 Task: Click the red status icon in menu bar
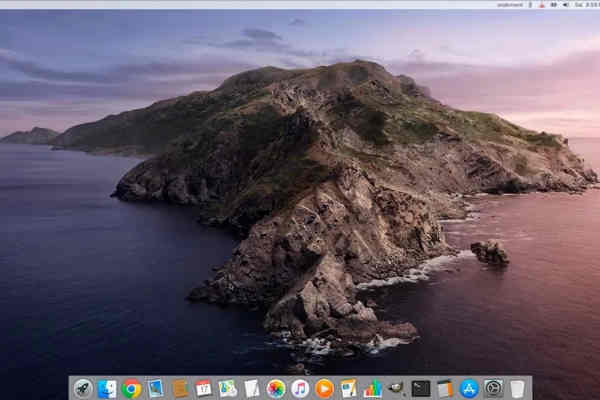pos(541,5)
